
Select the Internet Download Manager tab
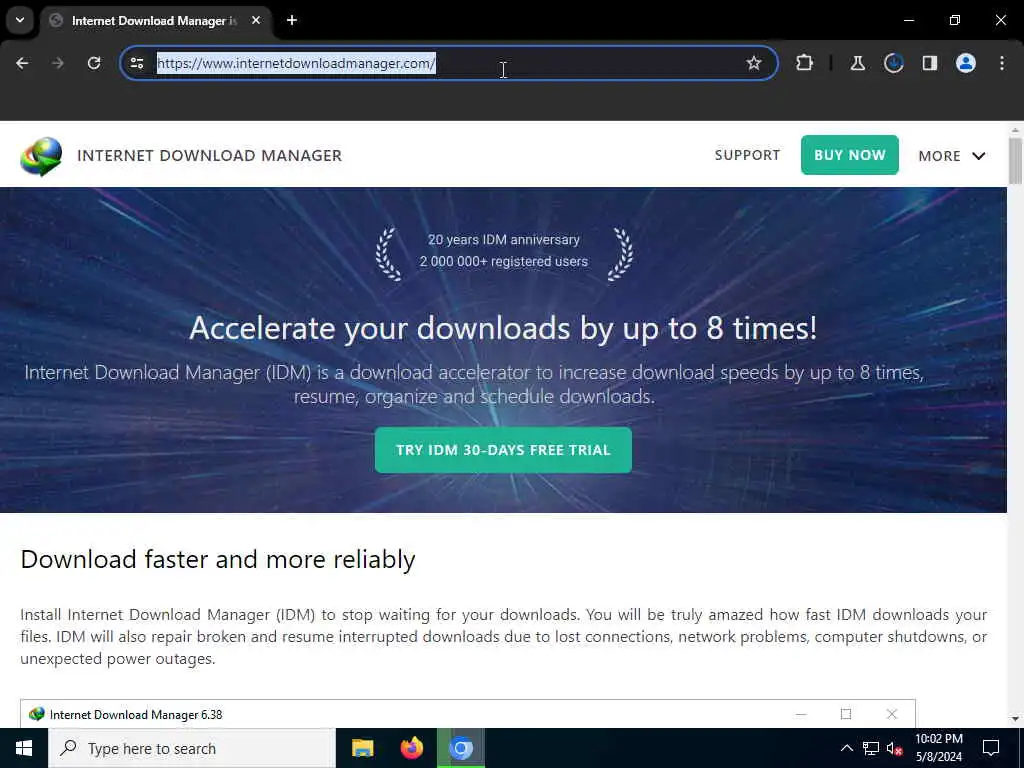[x=153, y=20]
